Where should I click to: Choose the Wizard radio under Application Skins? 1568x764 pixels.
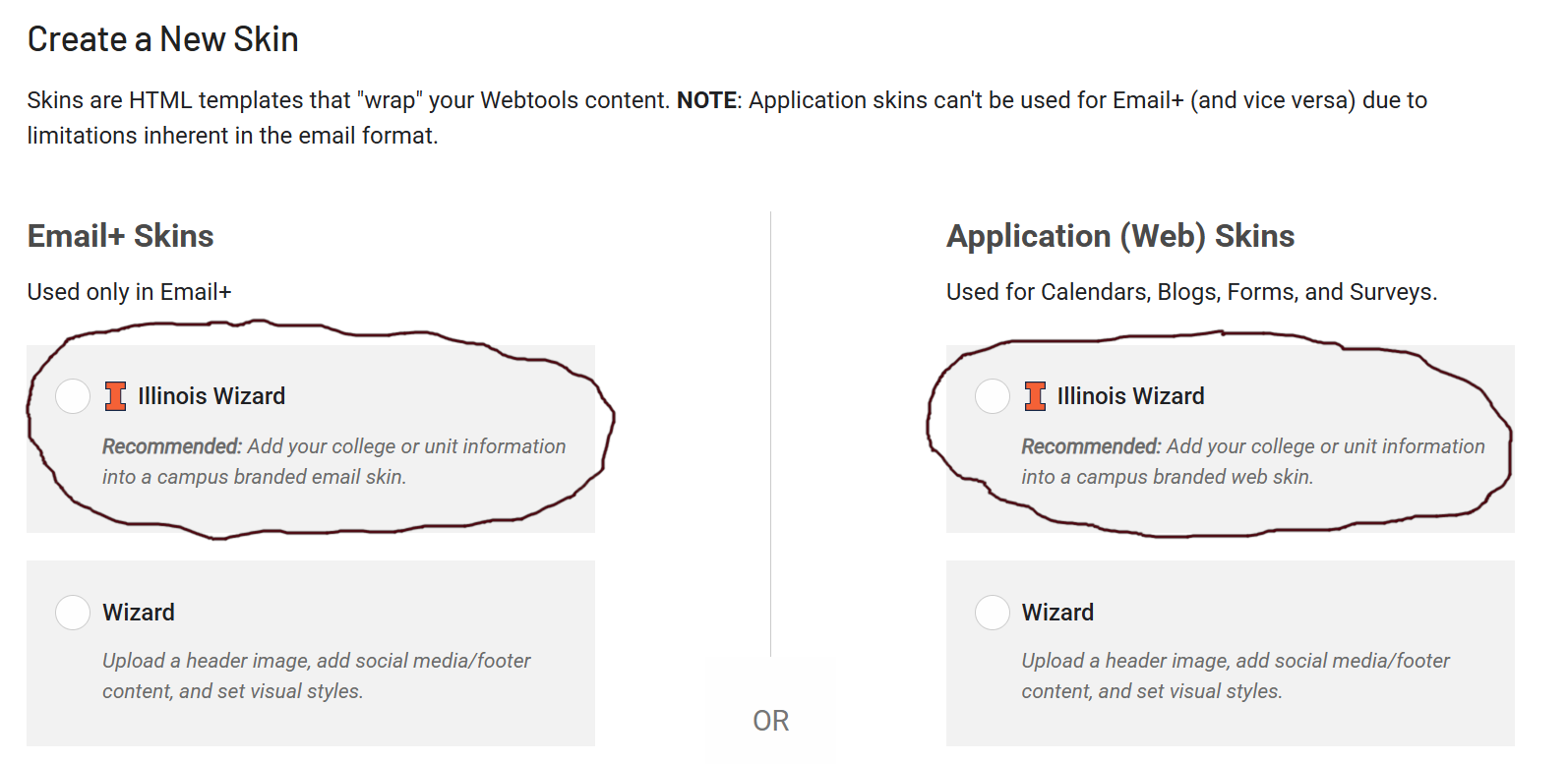(x=992, y=613)
